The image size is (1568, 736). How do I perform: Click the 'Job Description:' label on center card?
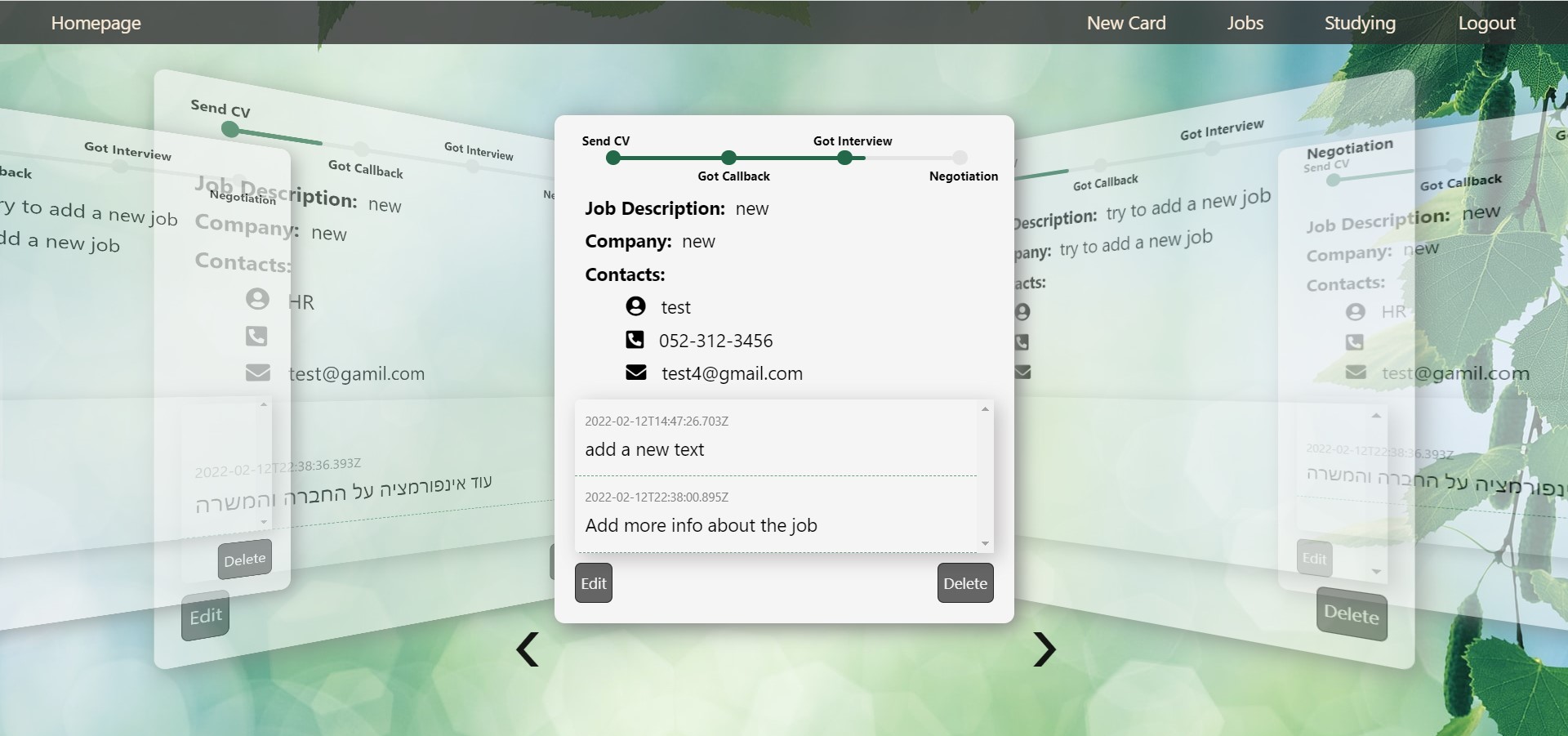coord(655,208)
